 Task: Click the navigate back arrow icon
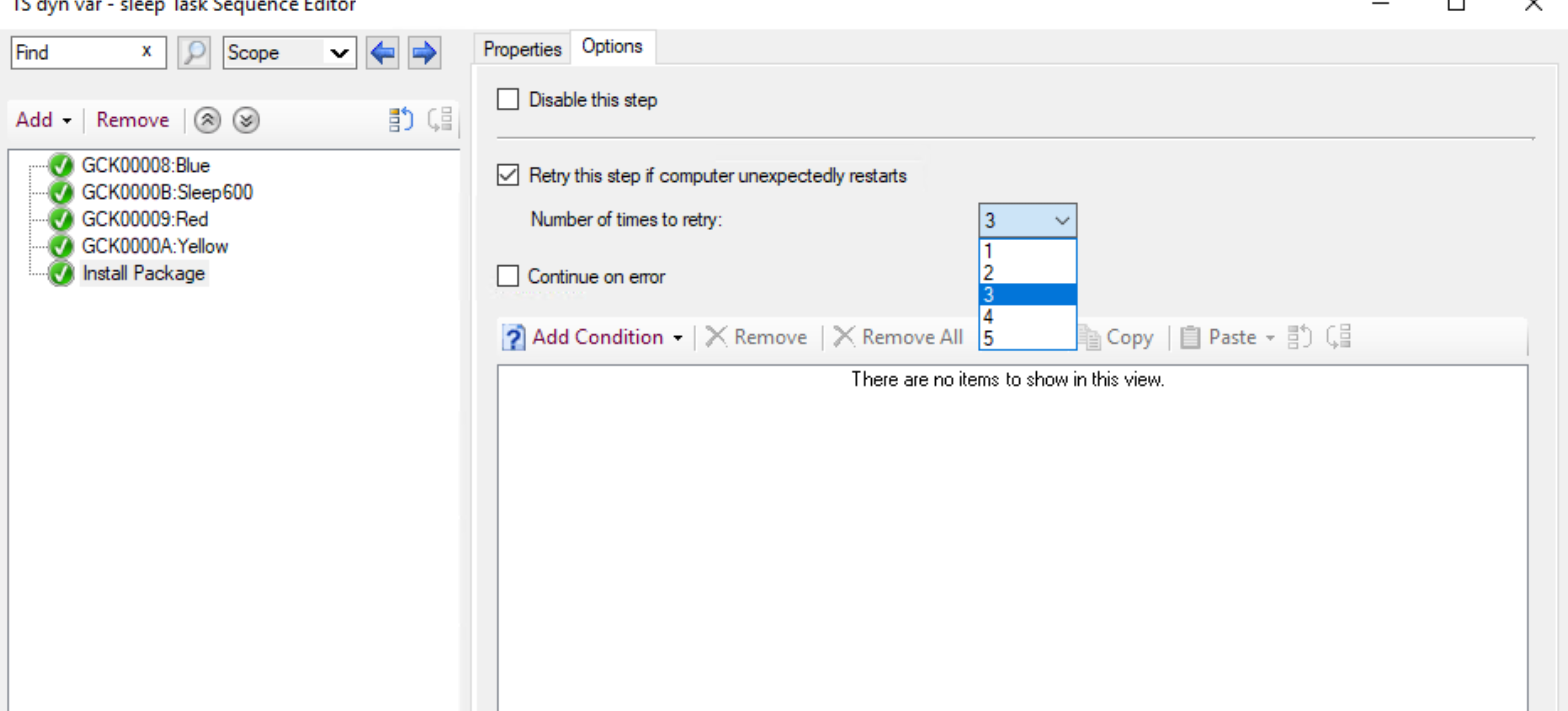click(x=382, y=53)
